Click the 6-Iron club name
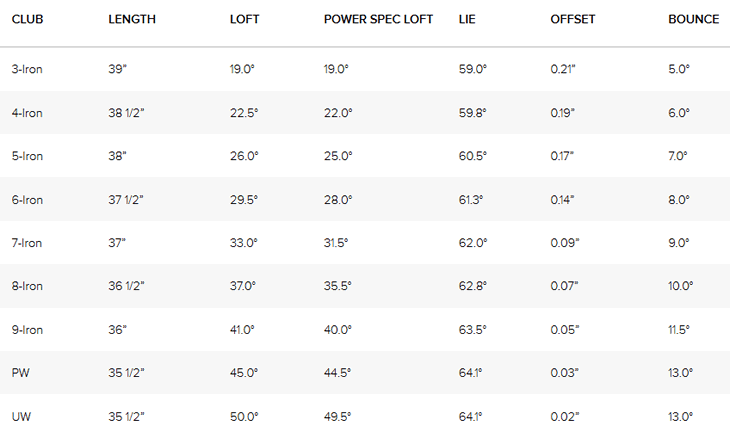730x445 pixels. 27,200
